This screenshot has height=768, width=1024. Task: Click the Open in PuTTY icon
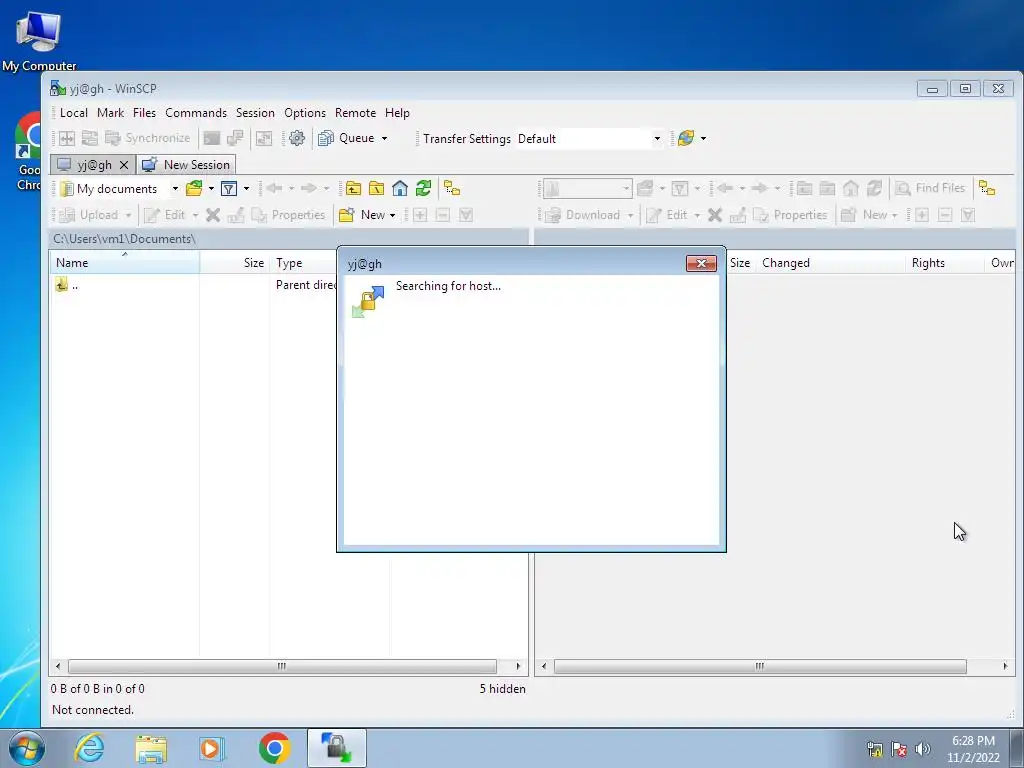[x=235, y=138]
